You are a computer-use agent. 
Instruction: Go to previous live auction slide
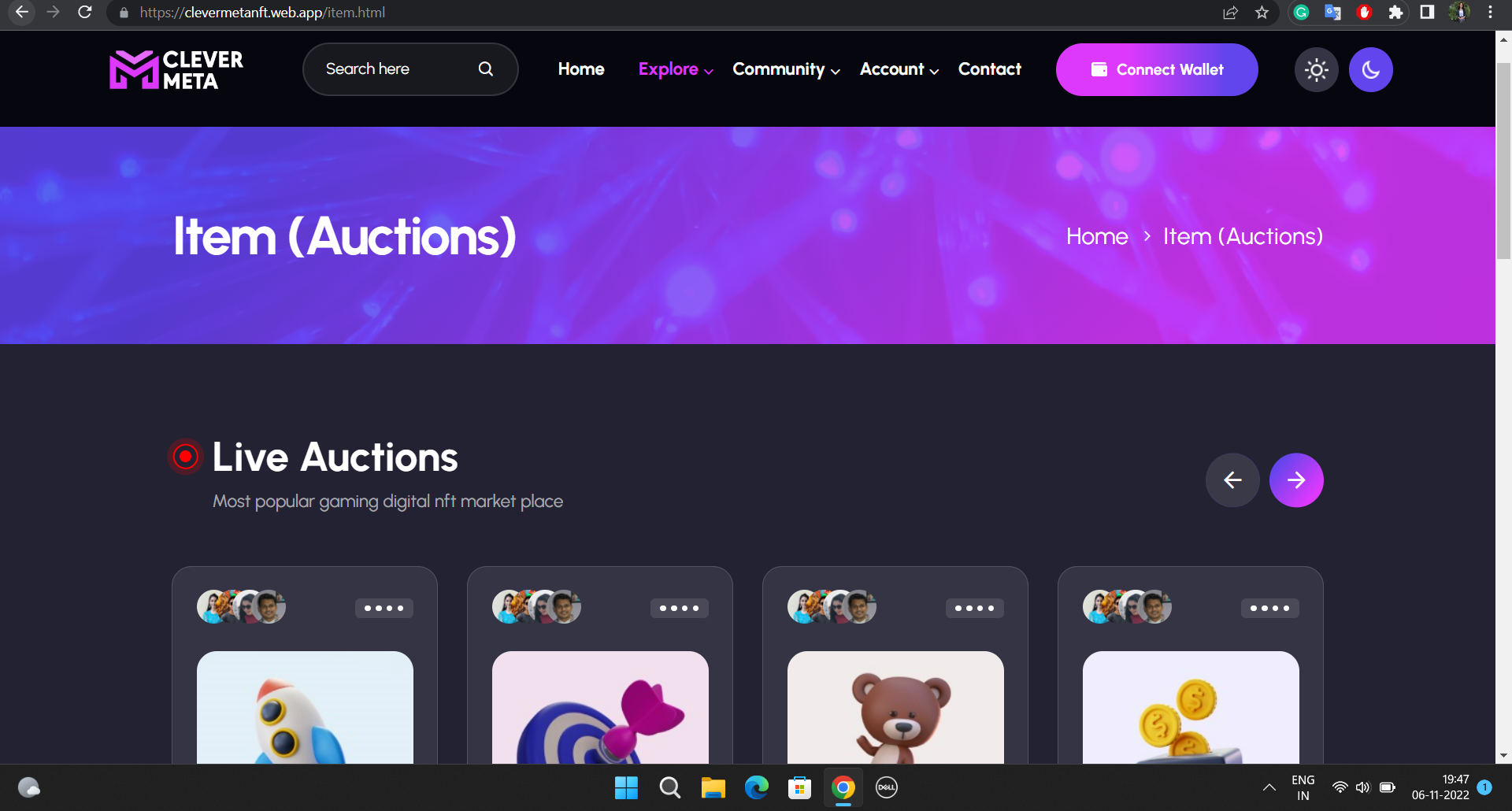[1232, 480]
